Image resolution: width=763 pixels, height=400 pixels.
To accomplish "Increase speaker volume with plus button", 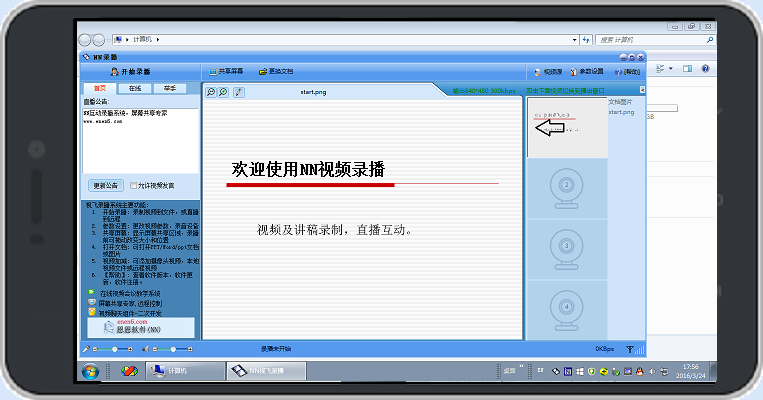I will pyautogui.click(x=190, y=349).
